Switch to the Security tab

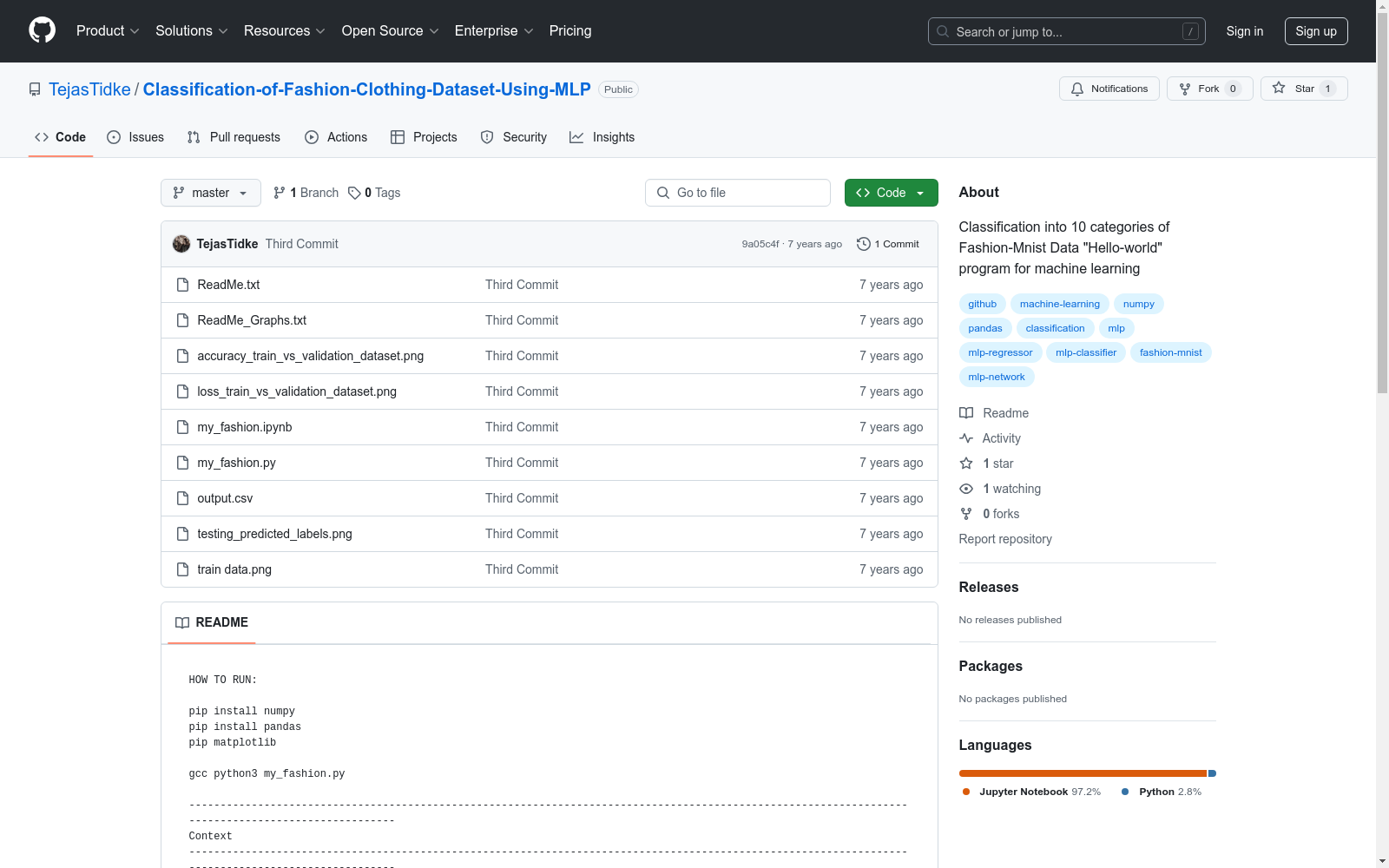pos(514,137)
